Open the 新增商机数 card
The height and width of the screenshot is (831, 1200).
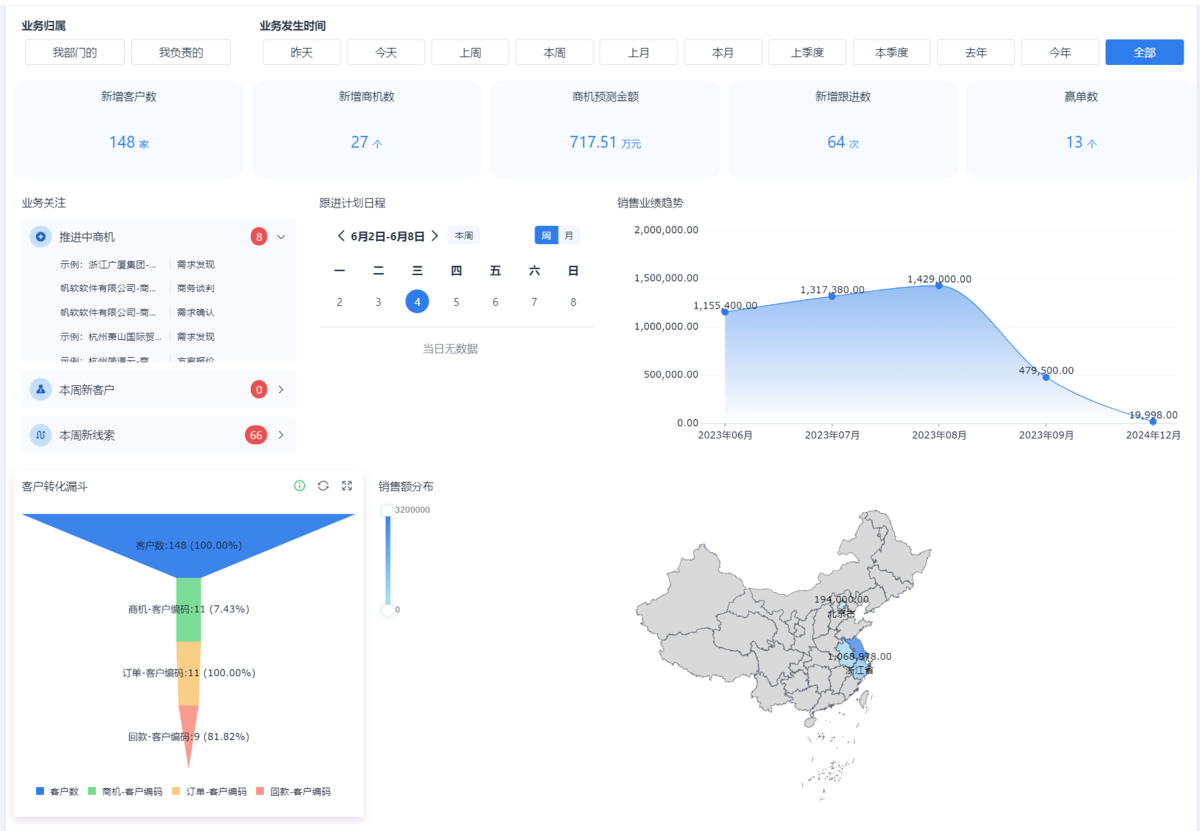tap(367, 129)
